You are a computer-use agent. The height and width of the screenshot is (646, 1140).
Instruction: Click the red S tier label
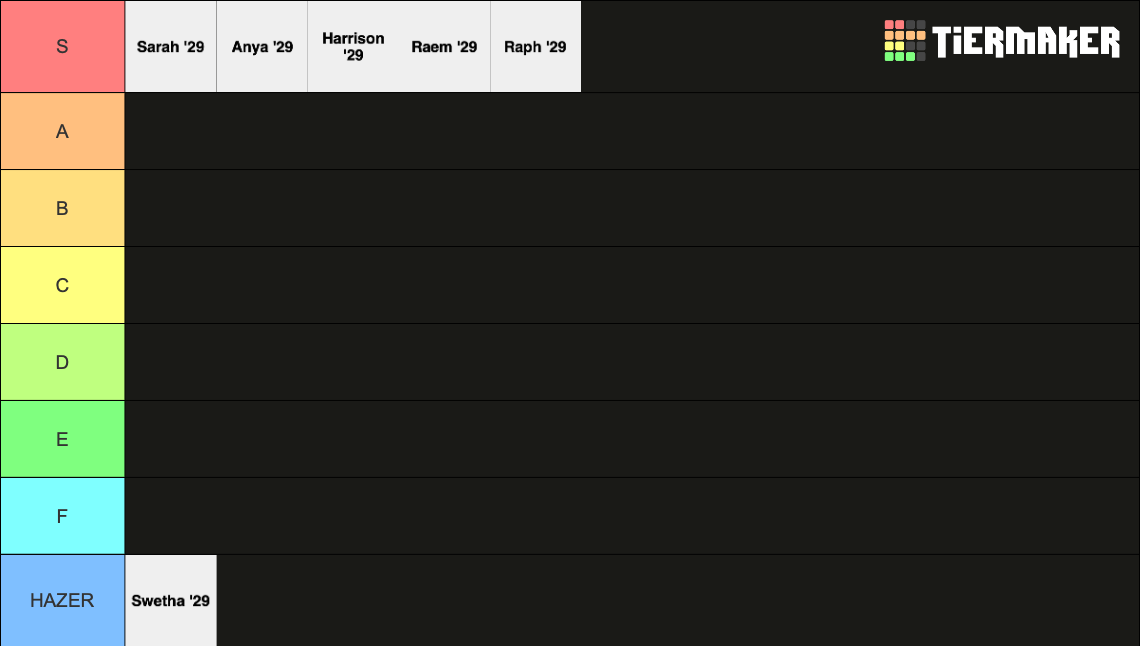(x=63, y=47)
